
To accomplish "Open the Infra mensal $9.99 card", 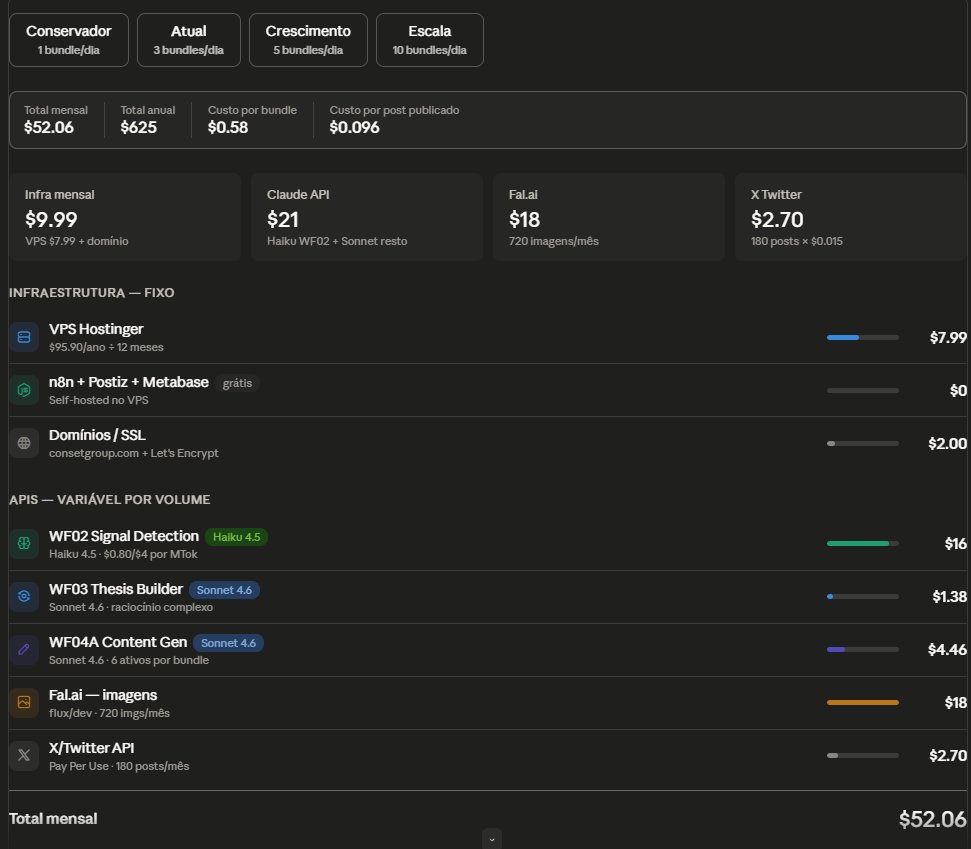I will tap(125, 217).
